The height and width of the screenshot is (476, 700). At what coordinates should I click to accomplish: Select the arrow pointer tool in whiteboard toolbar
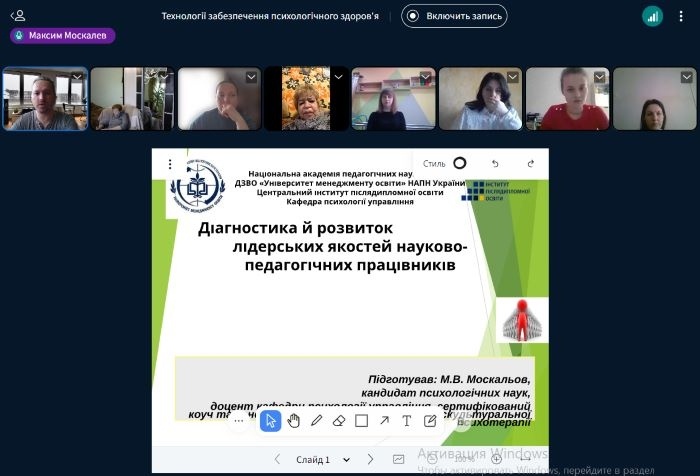point(270,421)
